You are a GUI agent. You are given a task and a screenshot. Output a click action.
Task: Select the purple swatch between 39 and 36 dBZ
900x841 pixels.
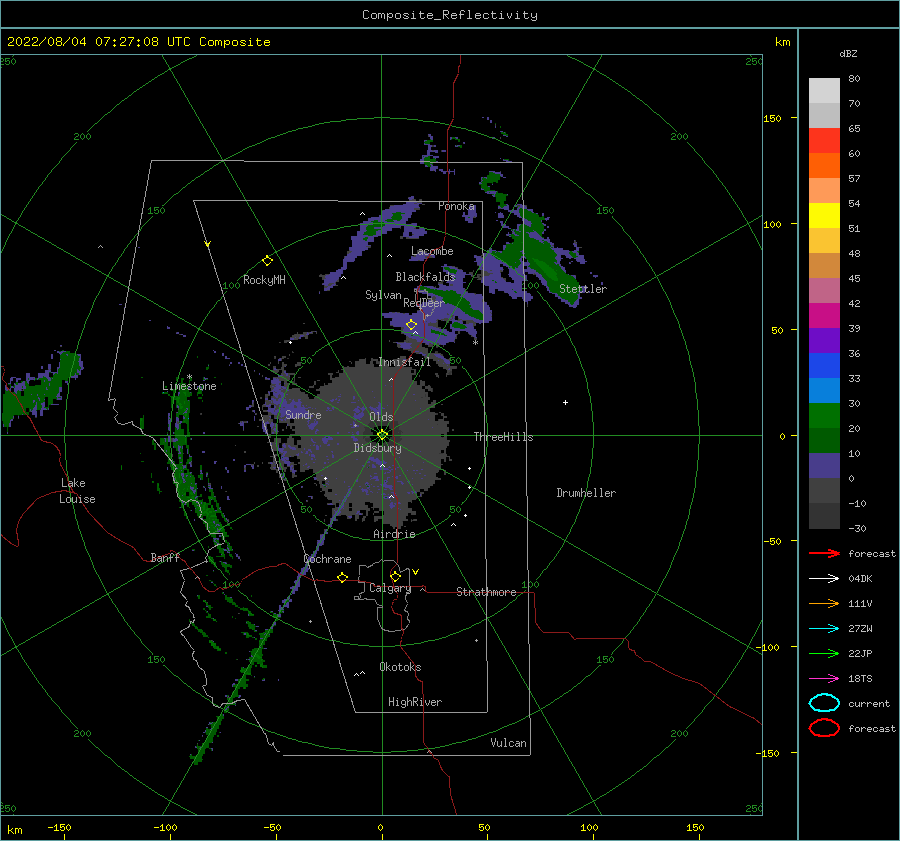click(x=824, y=340)
